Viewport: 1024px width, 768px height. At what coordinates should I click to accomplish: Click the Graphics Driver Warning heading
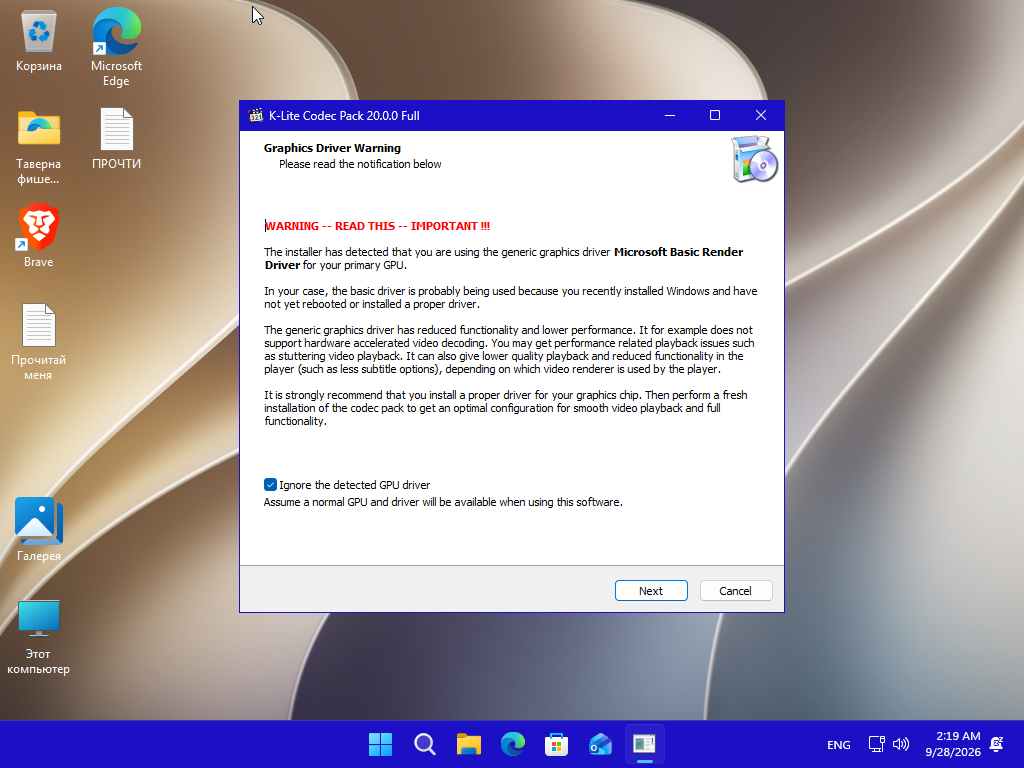pyautogui.click(x=332, y=148)
